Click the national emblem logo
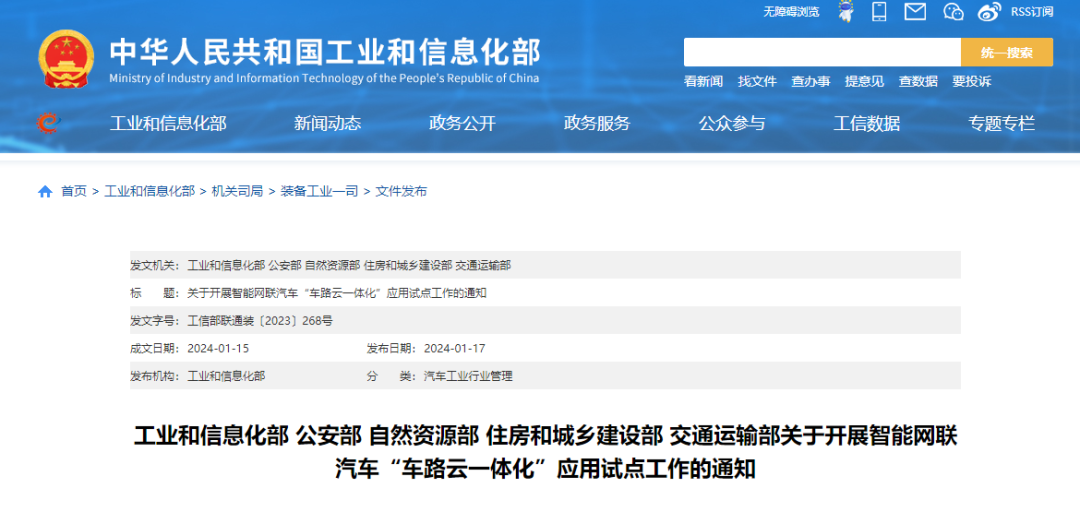This screenshot has height=512, width=1080. point(65,60)
